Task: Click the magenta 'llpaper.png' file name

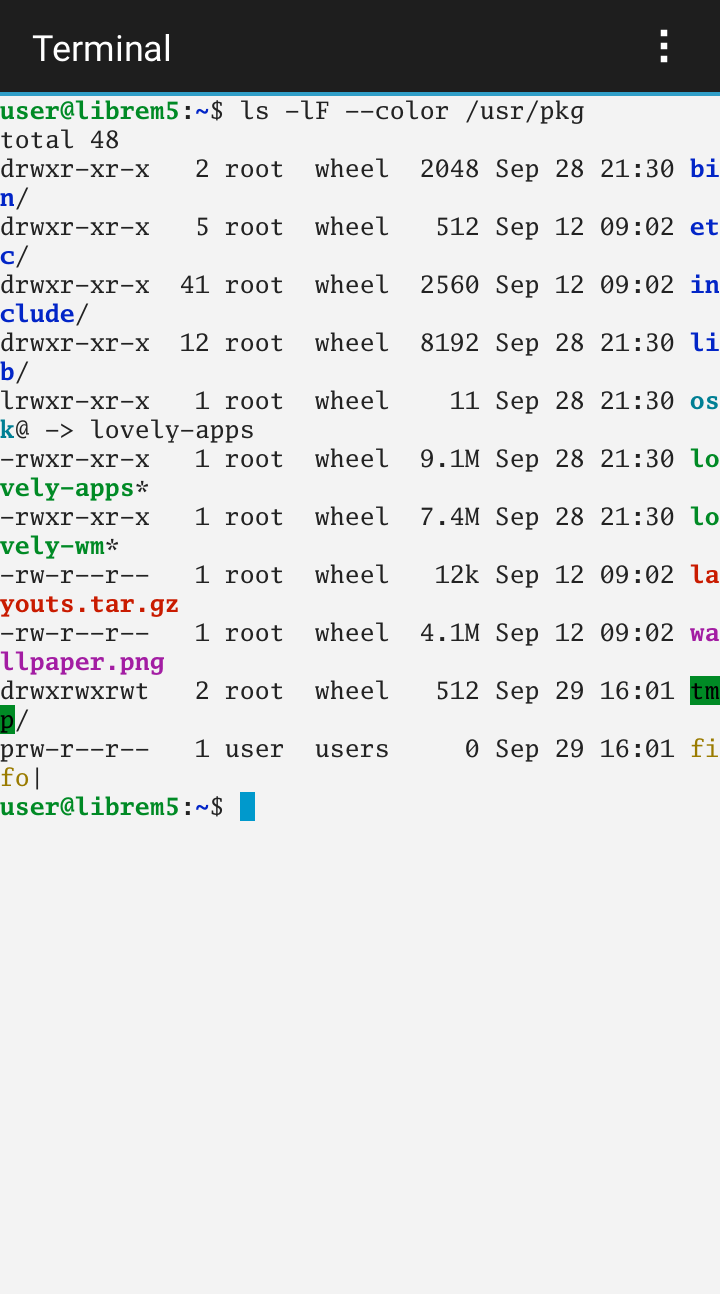Action: click(x=82, y=662)
